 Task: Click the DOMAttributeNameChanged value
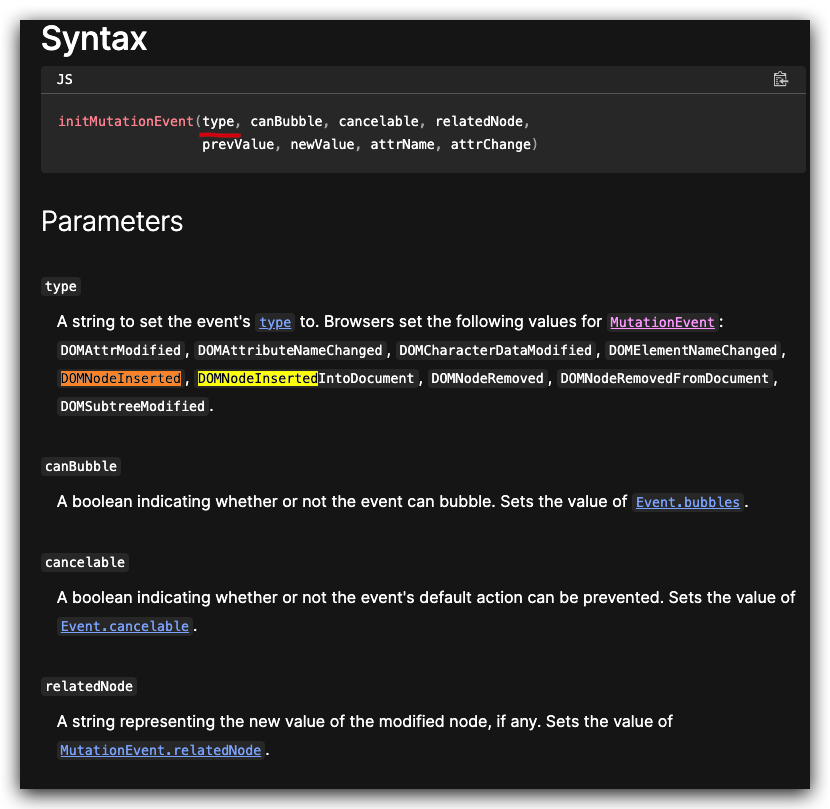tap(290, 350)
